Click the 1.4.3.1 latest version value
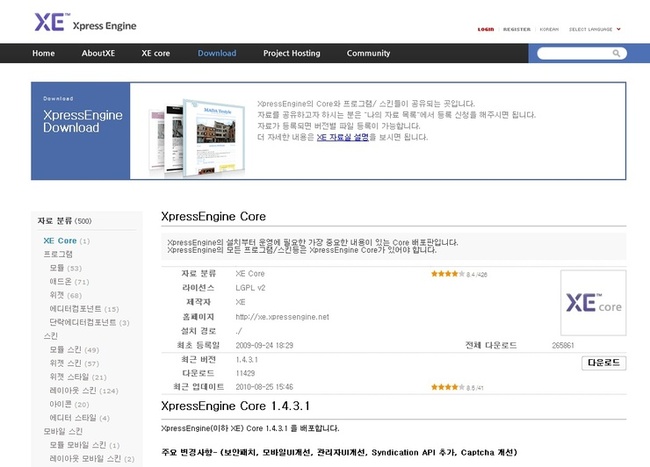The image size is (650, 467). [247, 360]
